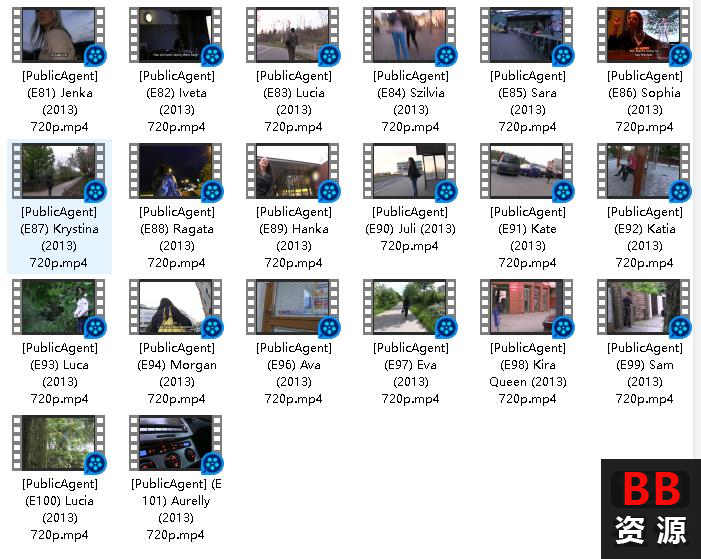Click the file name text for E101 Aurelly
This screenshot has width=701, height=559.
[x=176, y=509]
